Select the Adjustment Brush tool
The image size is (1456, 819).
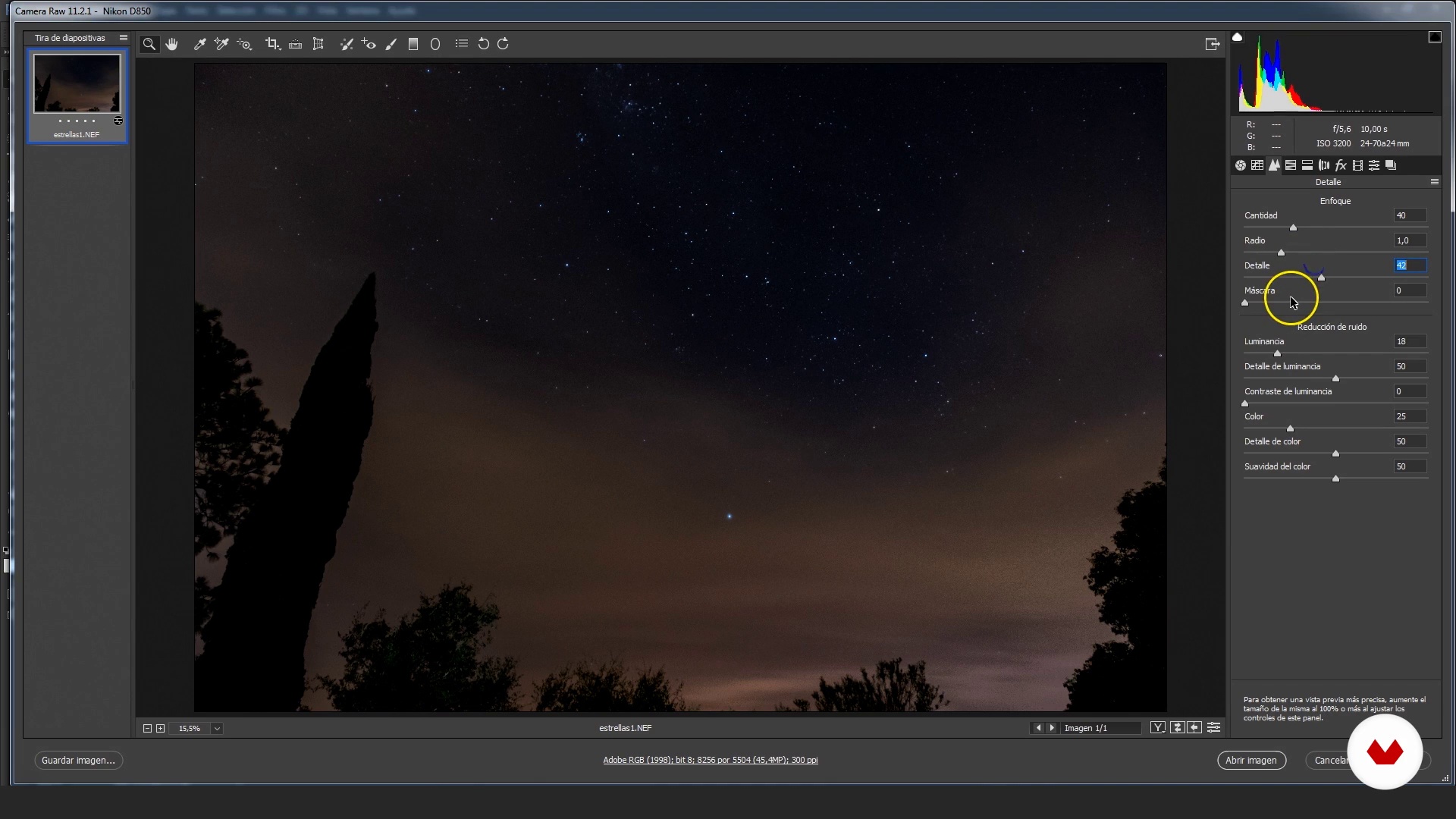click(x=391, y=44)
